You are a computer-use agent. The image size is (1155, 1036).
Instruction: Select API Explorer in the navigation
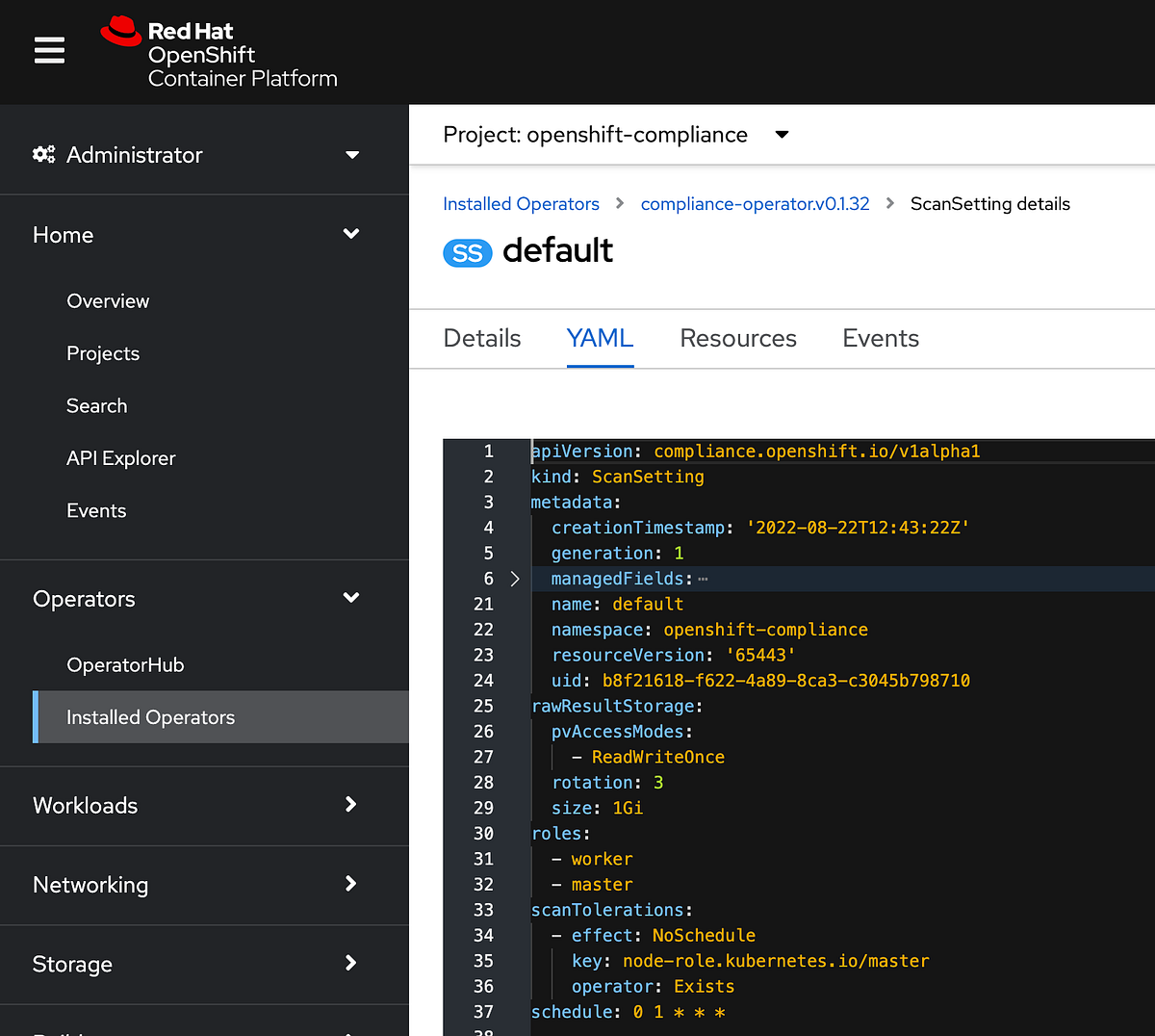click(x=121, y=458)
